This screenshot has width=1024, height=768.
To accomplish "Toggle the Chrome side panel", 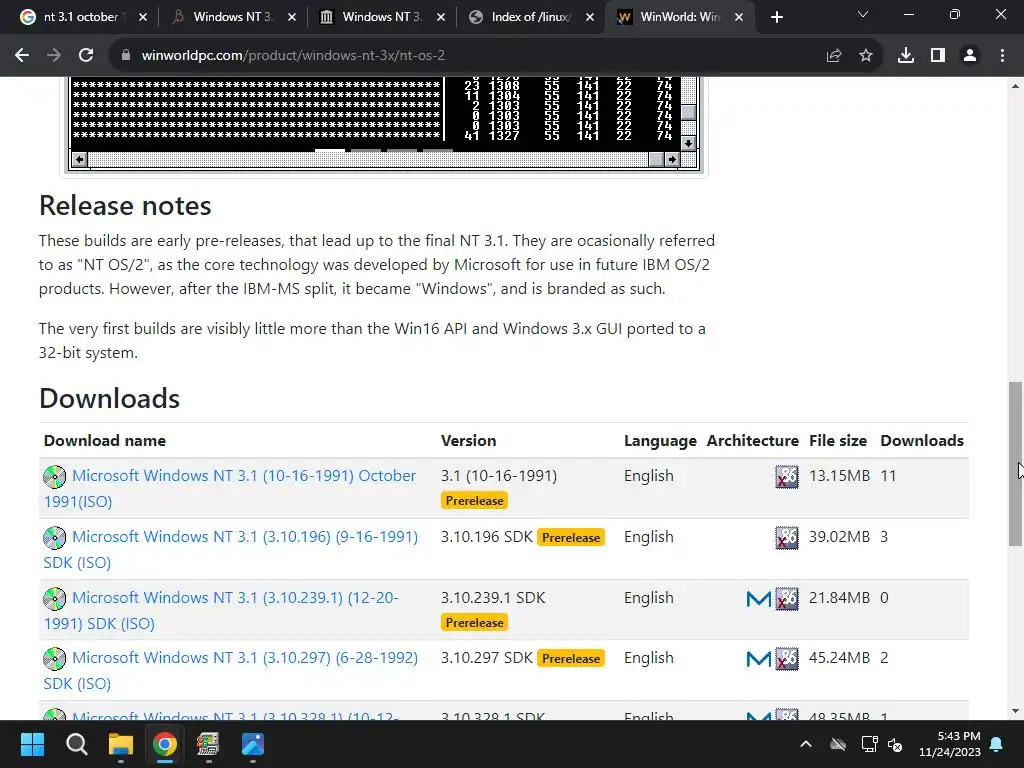I will pos(938,56).
